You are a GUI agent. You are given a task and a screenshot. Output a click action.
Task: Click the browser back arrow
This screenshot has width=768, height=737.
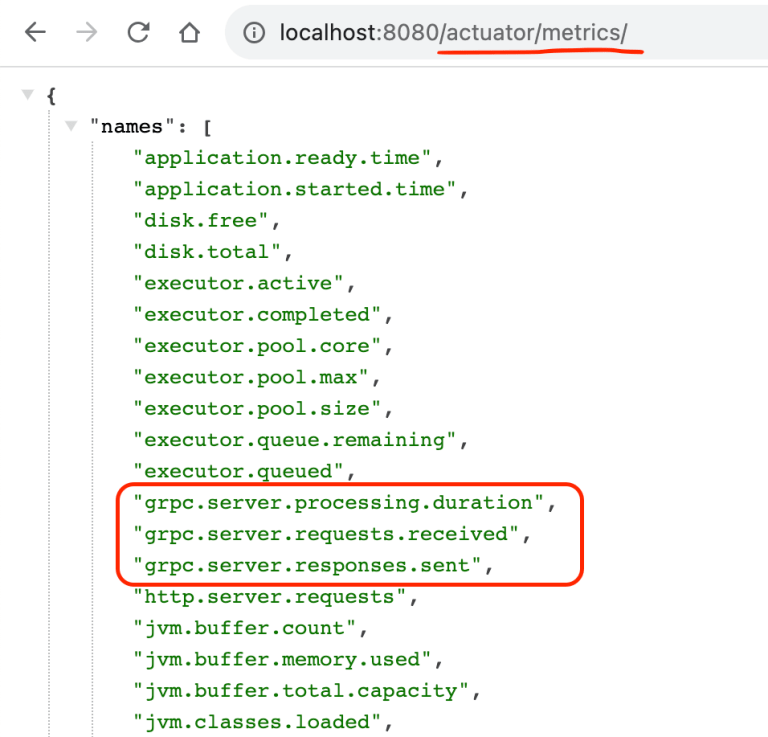point(35,33)
